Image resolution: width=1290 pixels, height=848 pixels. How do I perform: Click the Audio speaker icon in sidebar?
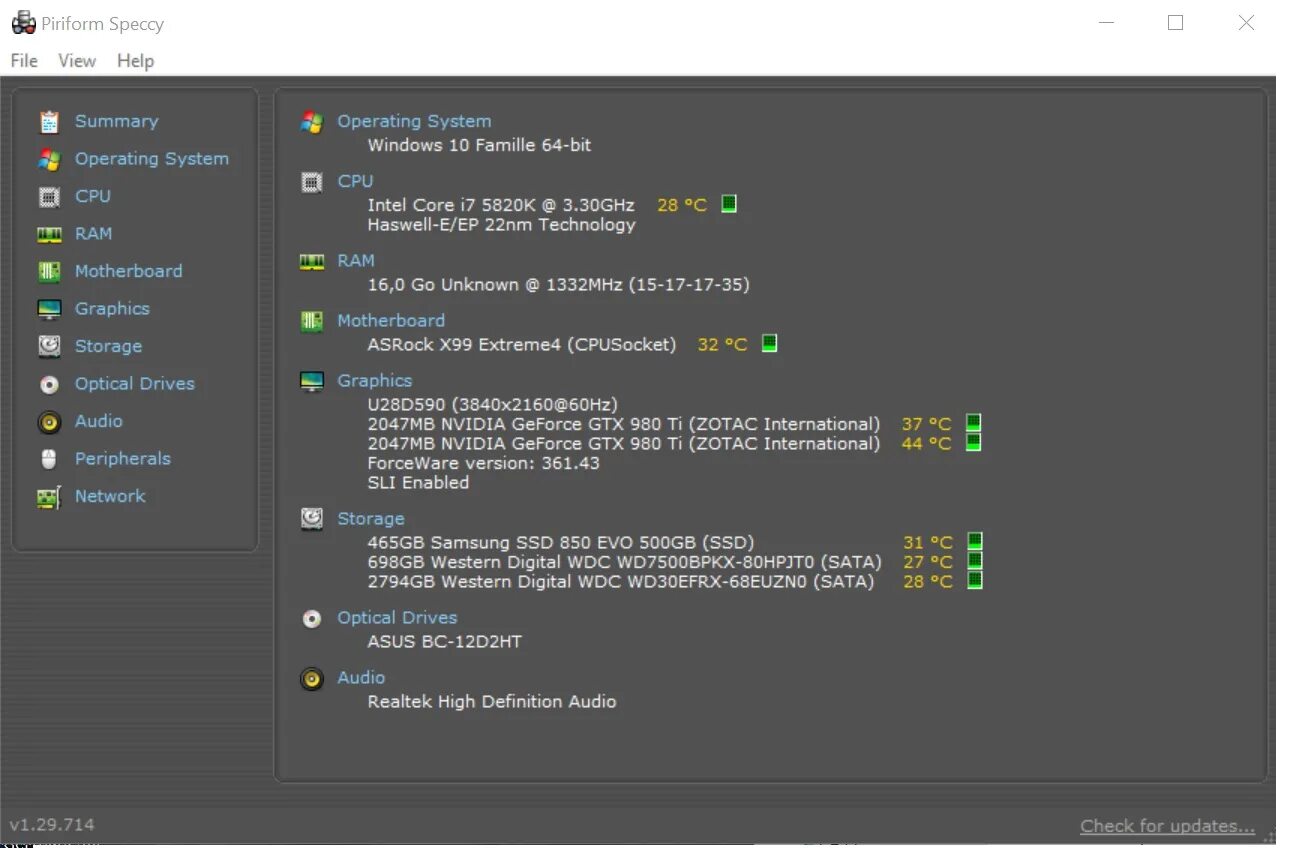[x=49, y=422]
